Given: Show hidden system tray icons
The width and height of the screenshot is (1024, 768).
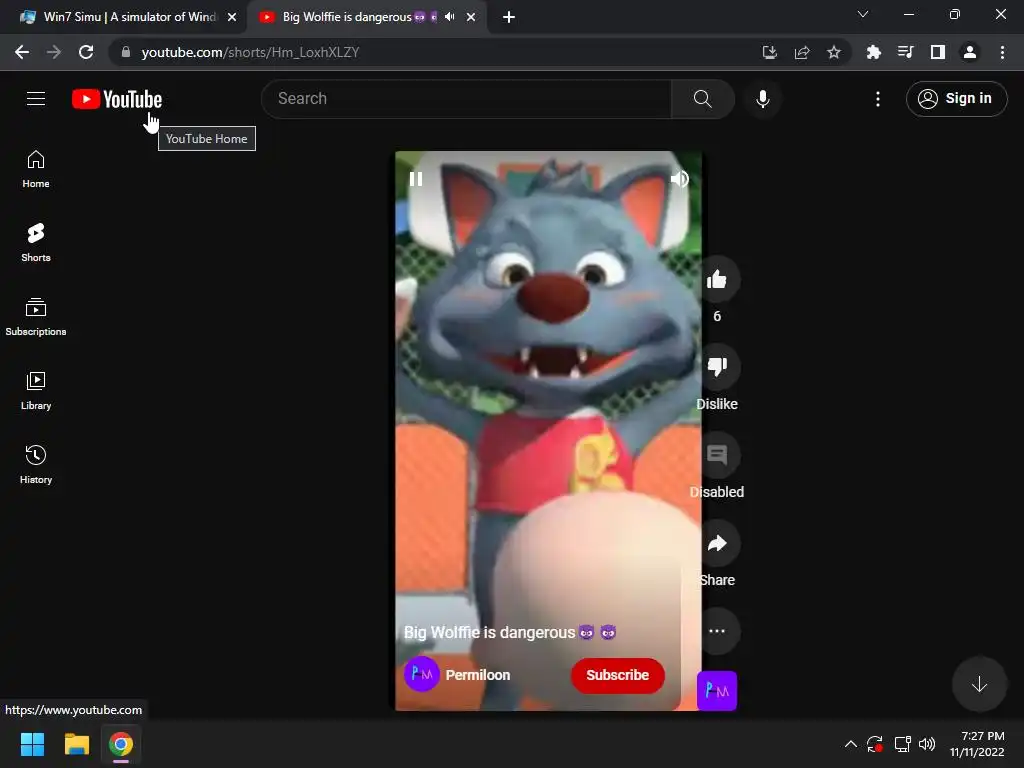Looking at the screenshot, I should tap(850, 744).
